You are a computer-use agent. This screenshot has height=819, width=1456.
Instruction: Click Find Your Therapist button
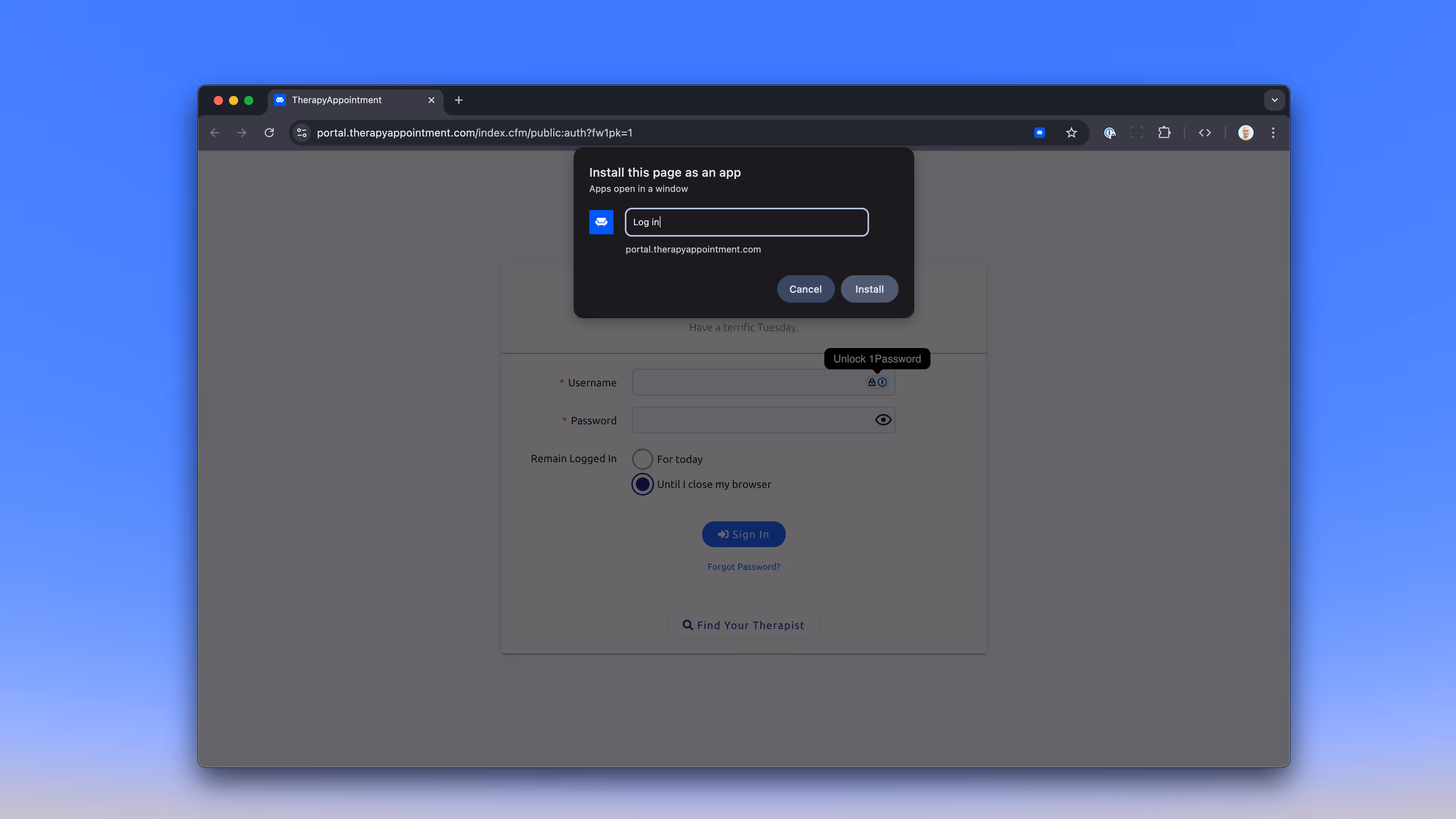click(744, 625)
